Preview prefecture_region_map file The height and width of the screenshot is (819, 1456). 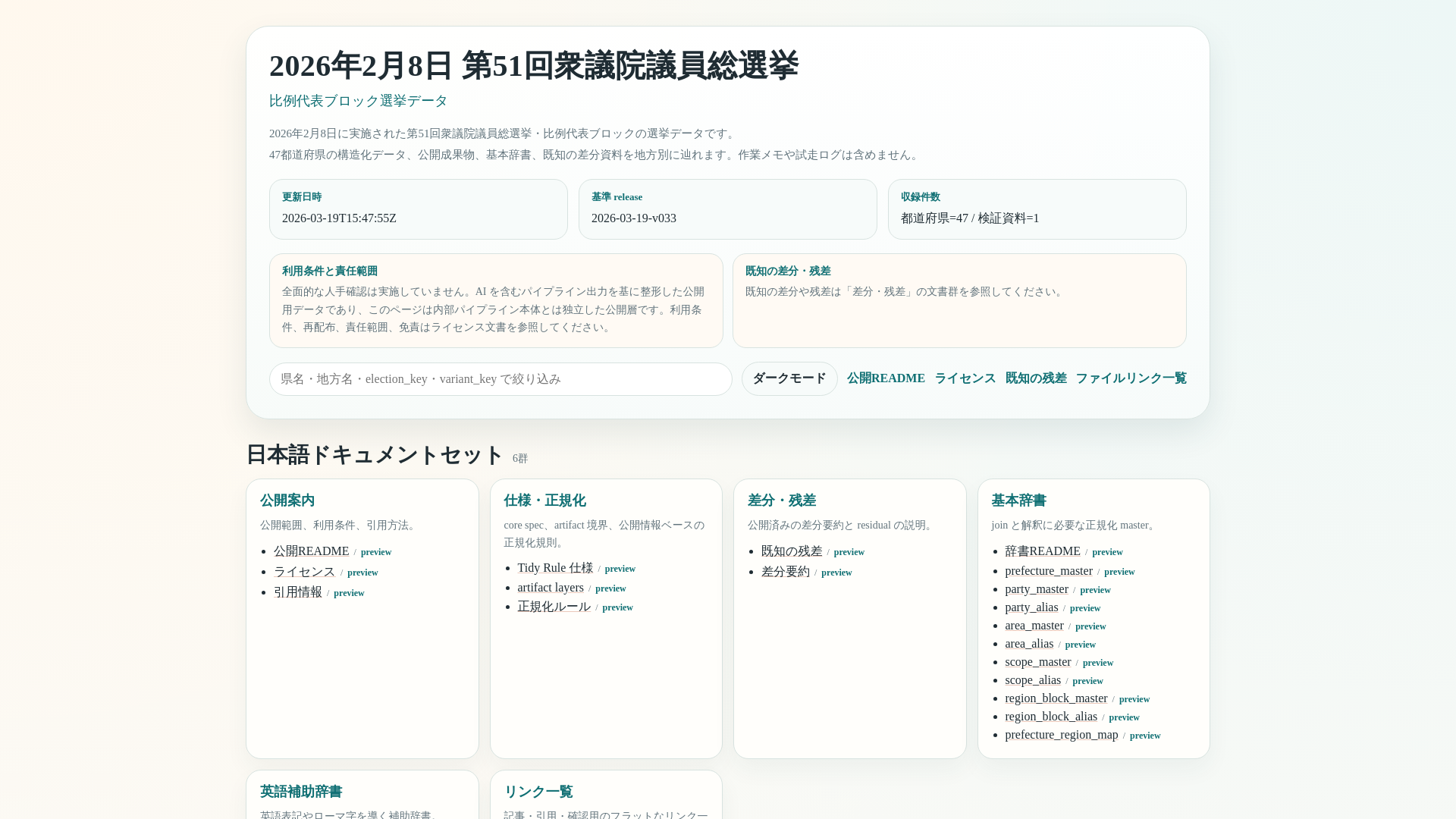coord(1145,736)
